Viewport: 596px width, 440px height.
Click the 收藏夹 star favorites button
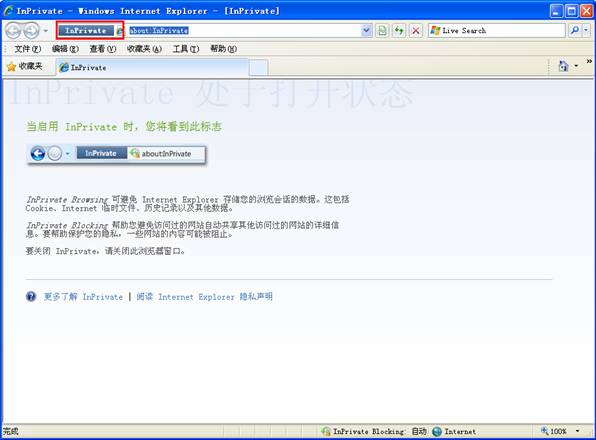tap(25, 66)
